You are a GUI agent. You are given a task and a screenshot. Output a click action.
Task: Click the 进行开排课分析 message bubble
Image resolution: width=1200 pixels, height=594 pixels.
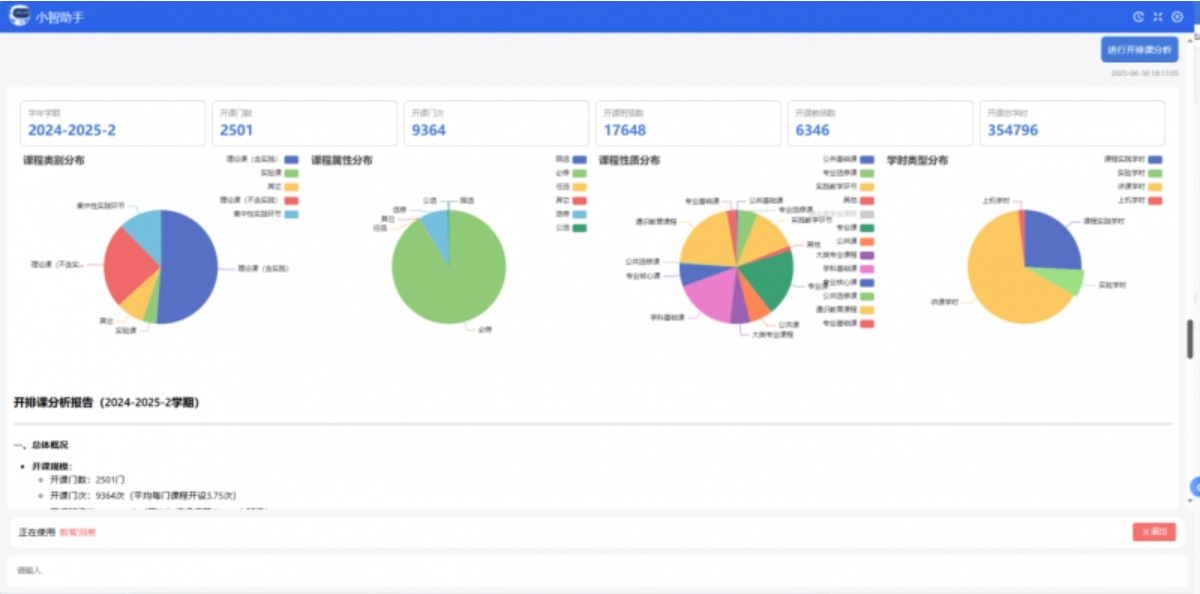[1139, 50]
